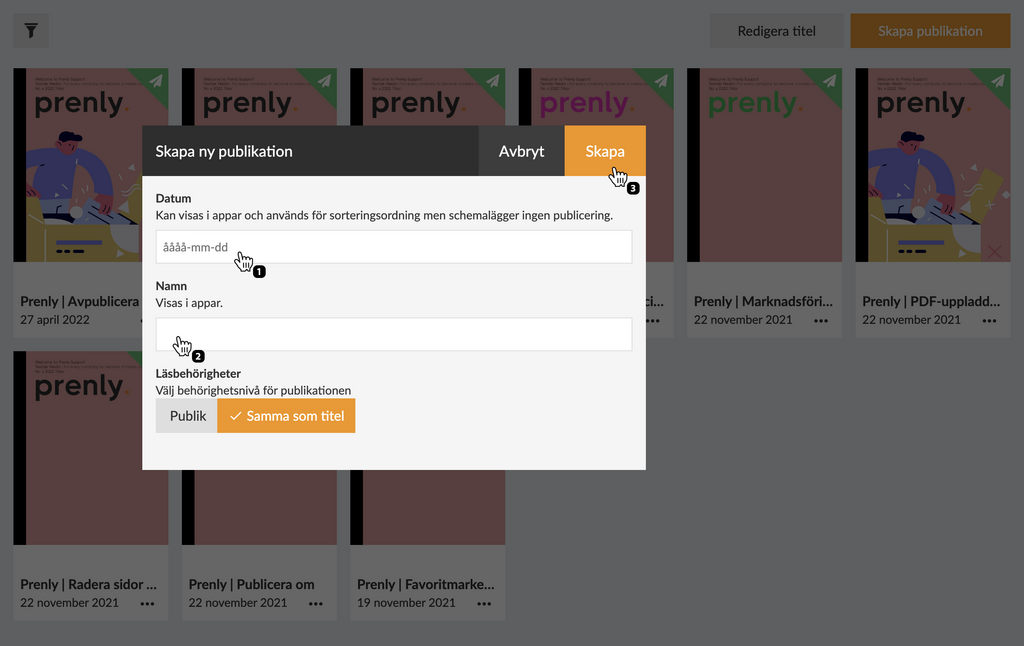Viewport: 1024px width, 646px height.
Task: Select Publik read permission
Action: [x=187, y=416]
